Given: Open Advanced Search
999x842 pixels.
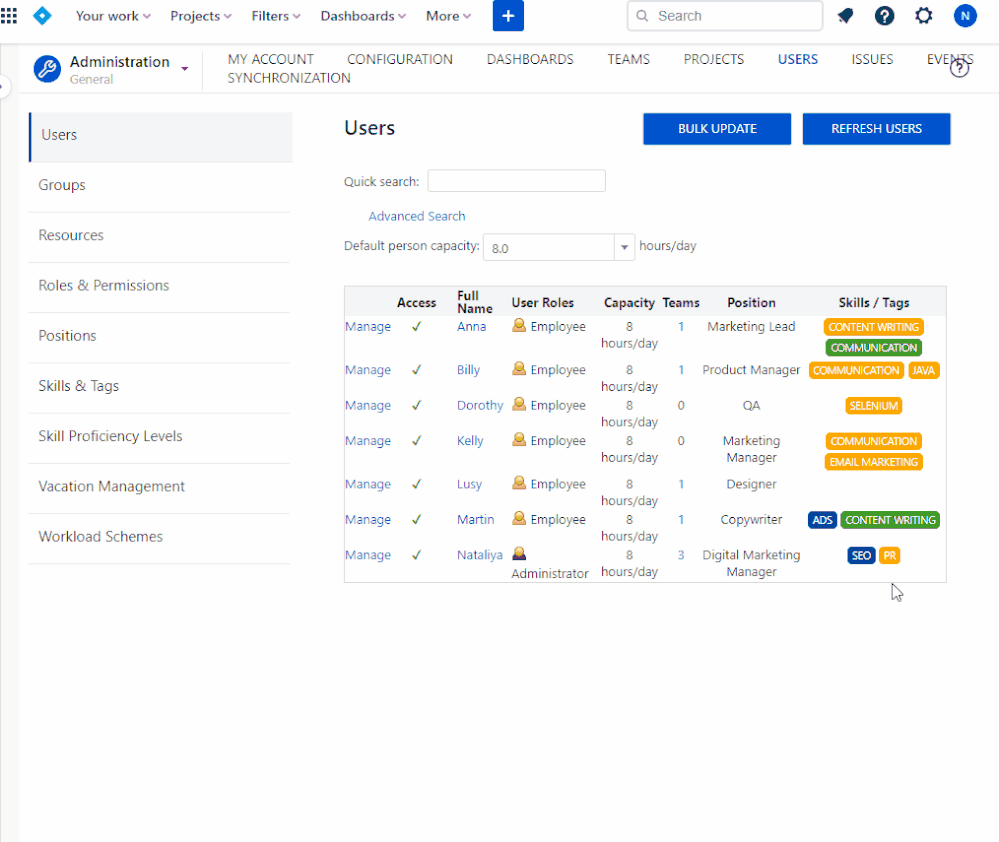Looking at the screenshot, I should (417, 216).
